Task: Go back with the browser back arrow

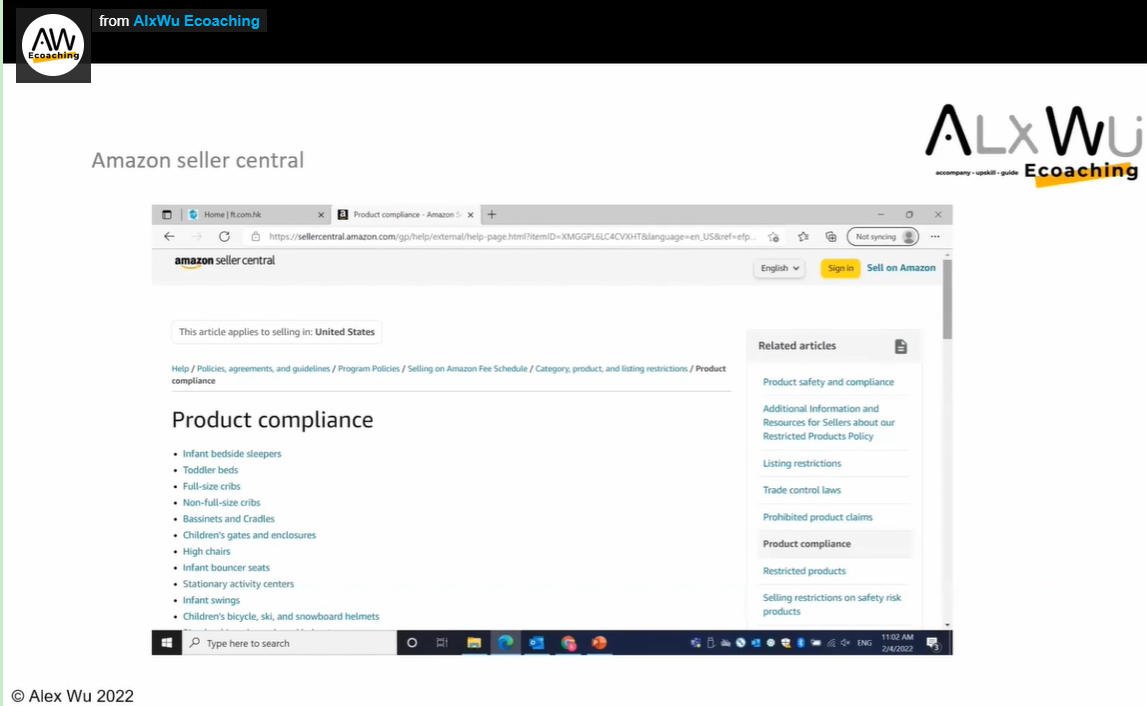Action: [x=170, y=236]
